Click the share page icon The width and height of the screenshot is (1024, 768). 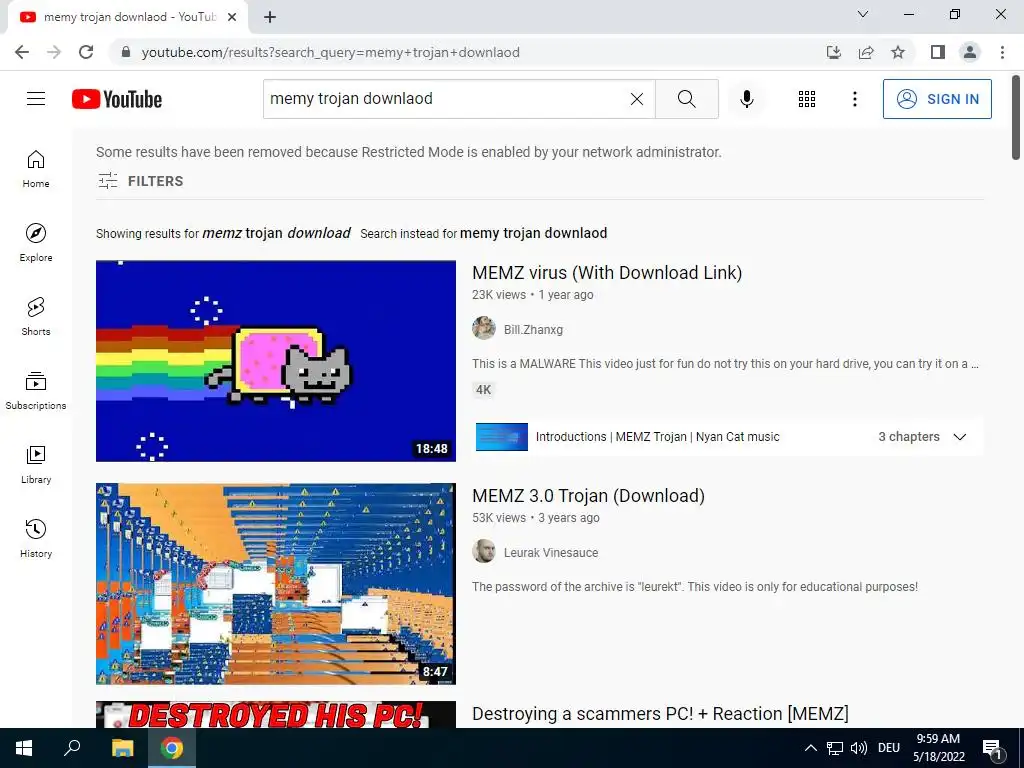pyautogui.click(x=866, y=52)
